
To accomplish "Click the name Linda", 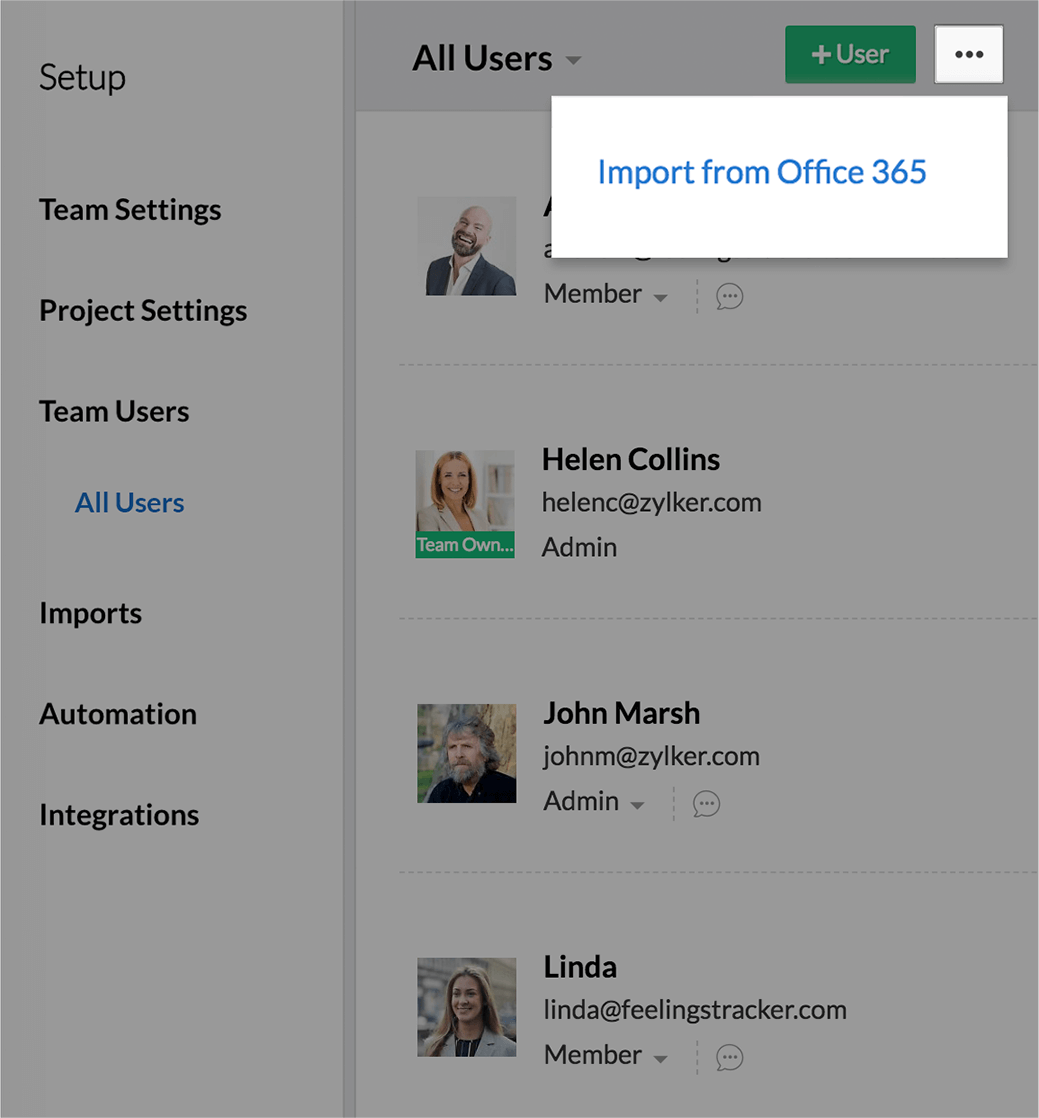I will pos(580,968).
